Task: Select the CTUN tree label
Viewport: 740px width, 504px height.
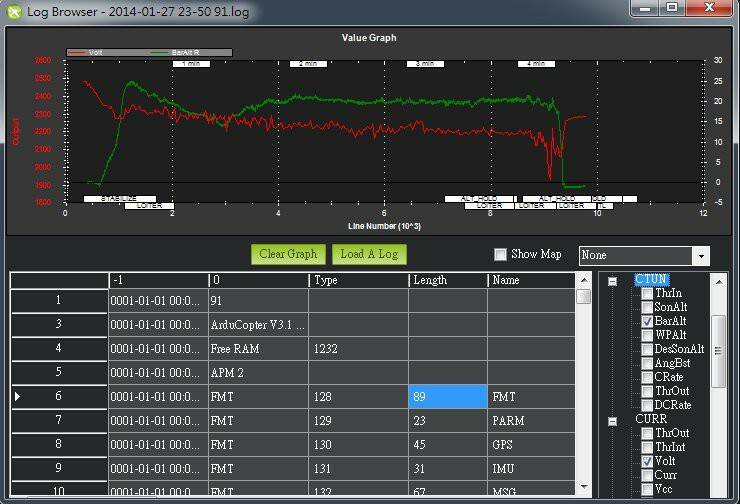Action: tap(651, 279)
